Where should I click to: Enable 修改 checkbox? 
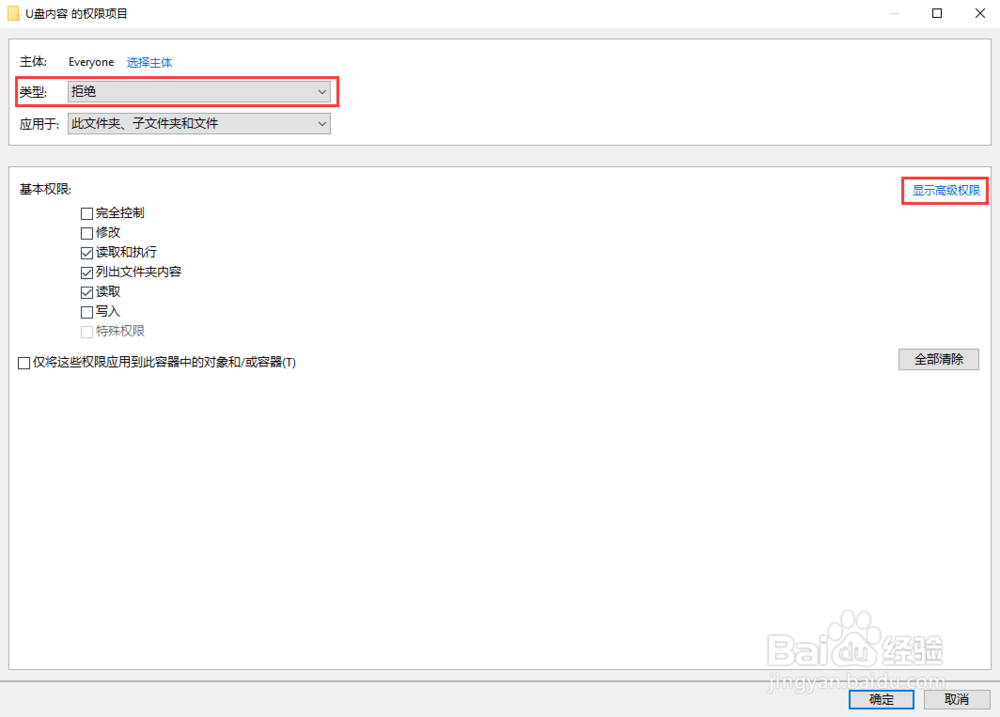87,233
